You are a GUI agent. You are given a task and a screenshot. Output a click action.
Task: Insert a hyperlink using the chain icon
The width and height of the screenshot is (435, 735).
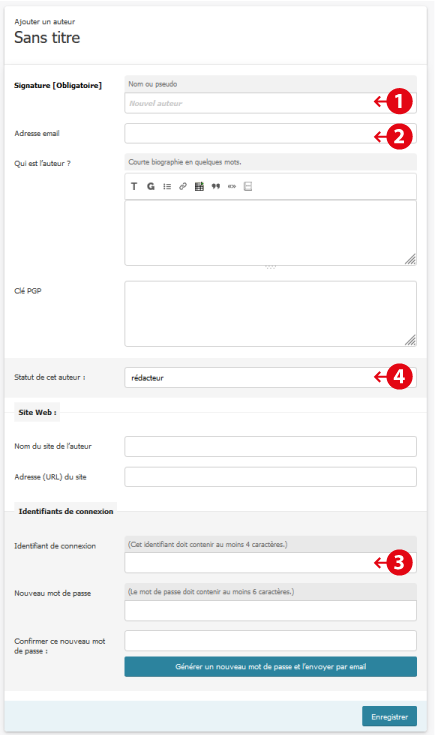[183, 187]
